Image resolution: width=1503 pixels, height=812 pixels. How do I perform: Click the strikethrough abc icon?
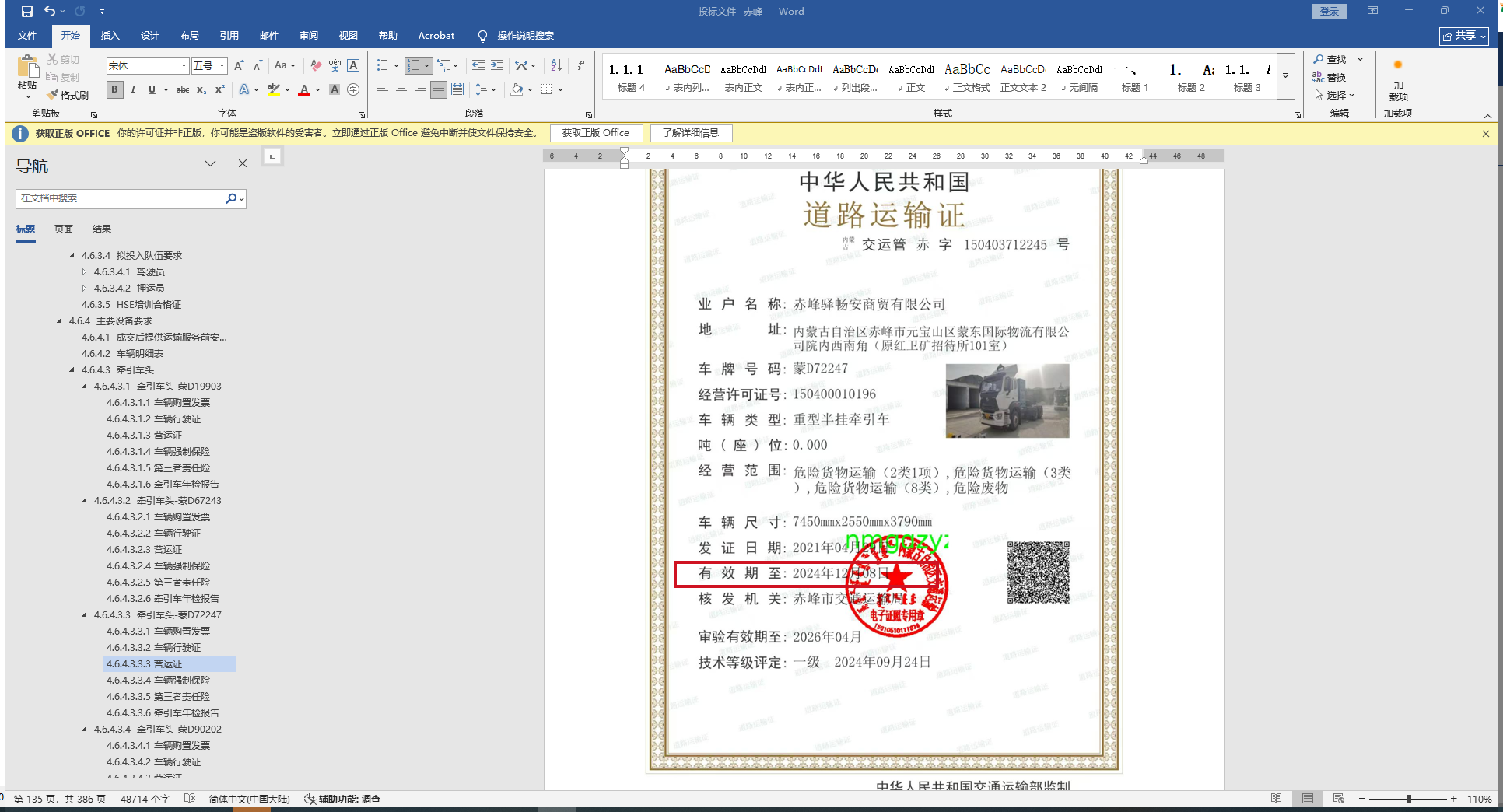tap(183, 89)
